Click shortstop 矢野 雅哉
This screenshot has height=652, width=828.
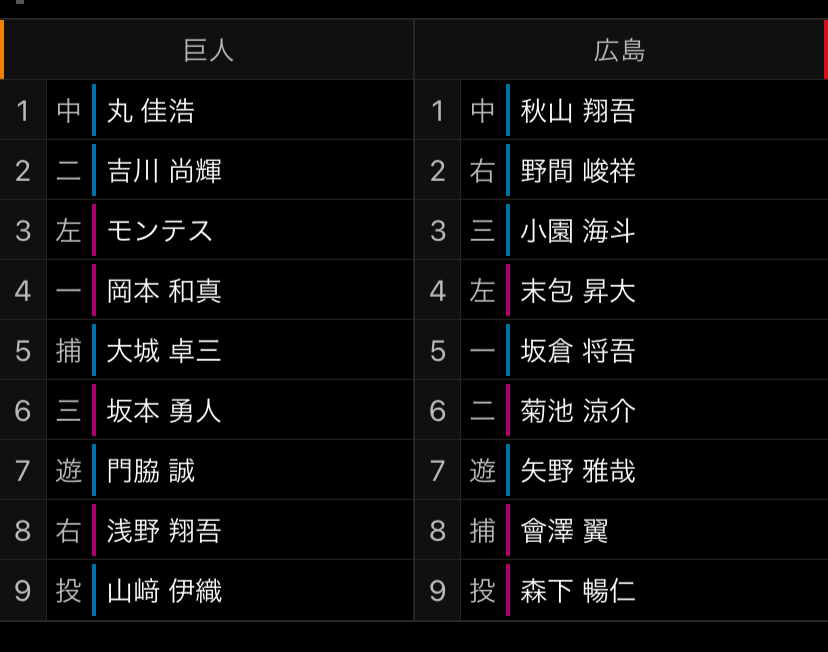[578, 471]
